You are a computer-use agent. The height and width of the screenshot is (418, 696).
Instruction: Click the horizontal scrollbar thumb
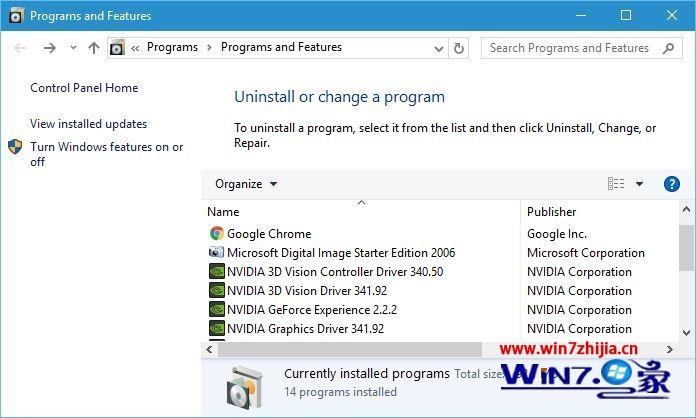pyautogui.click(x=350, y=350)
